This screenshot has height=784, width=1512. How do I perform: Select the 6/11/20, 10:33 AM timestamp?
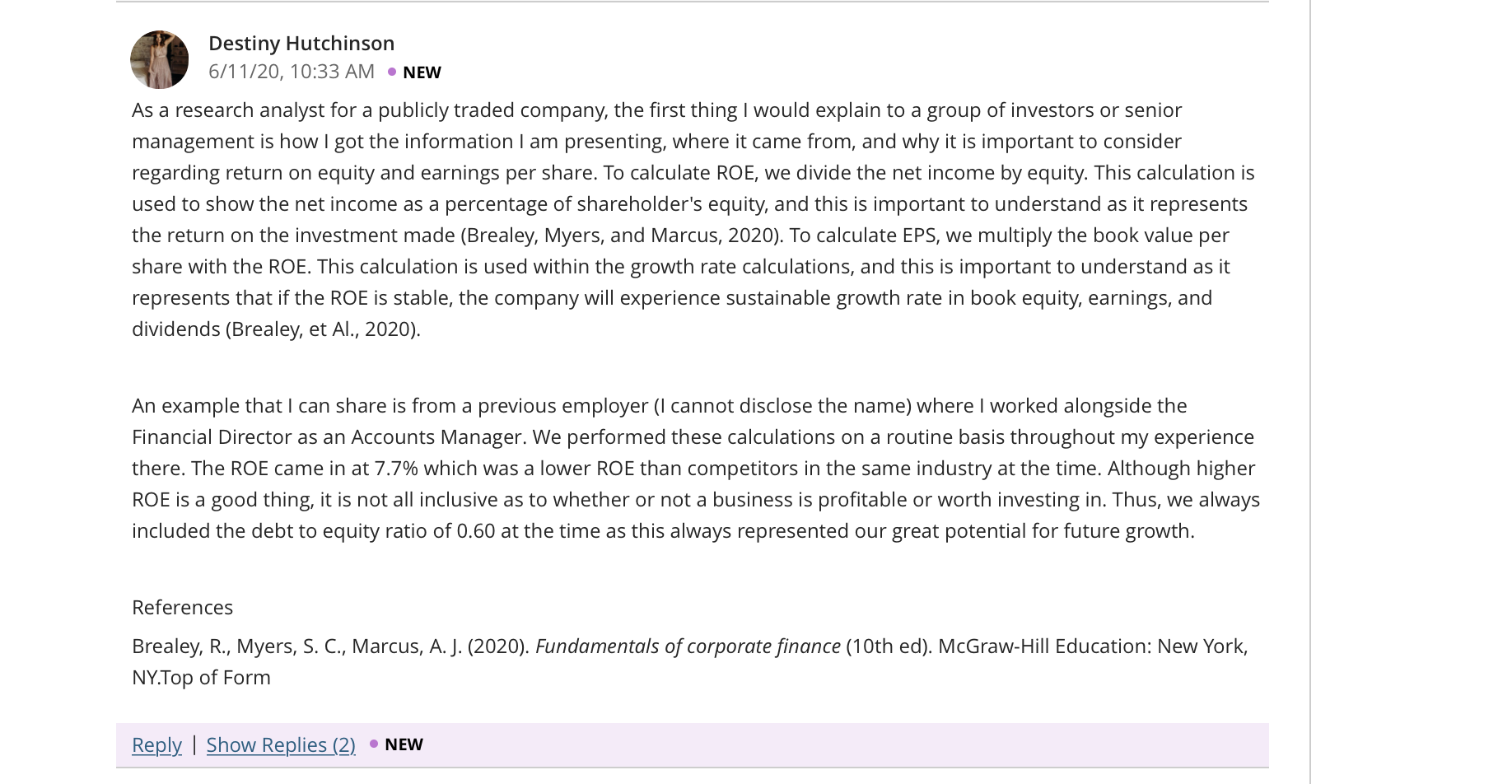tap(292, 71)
